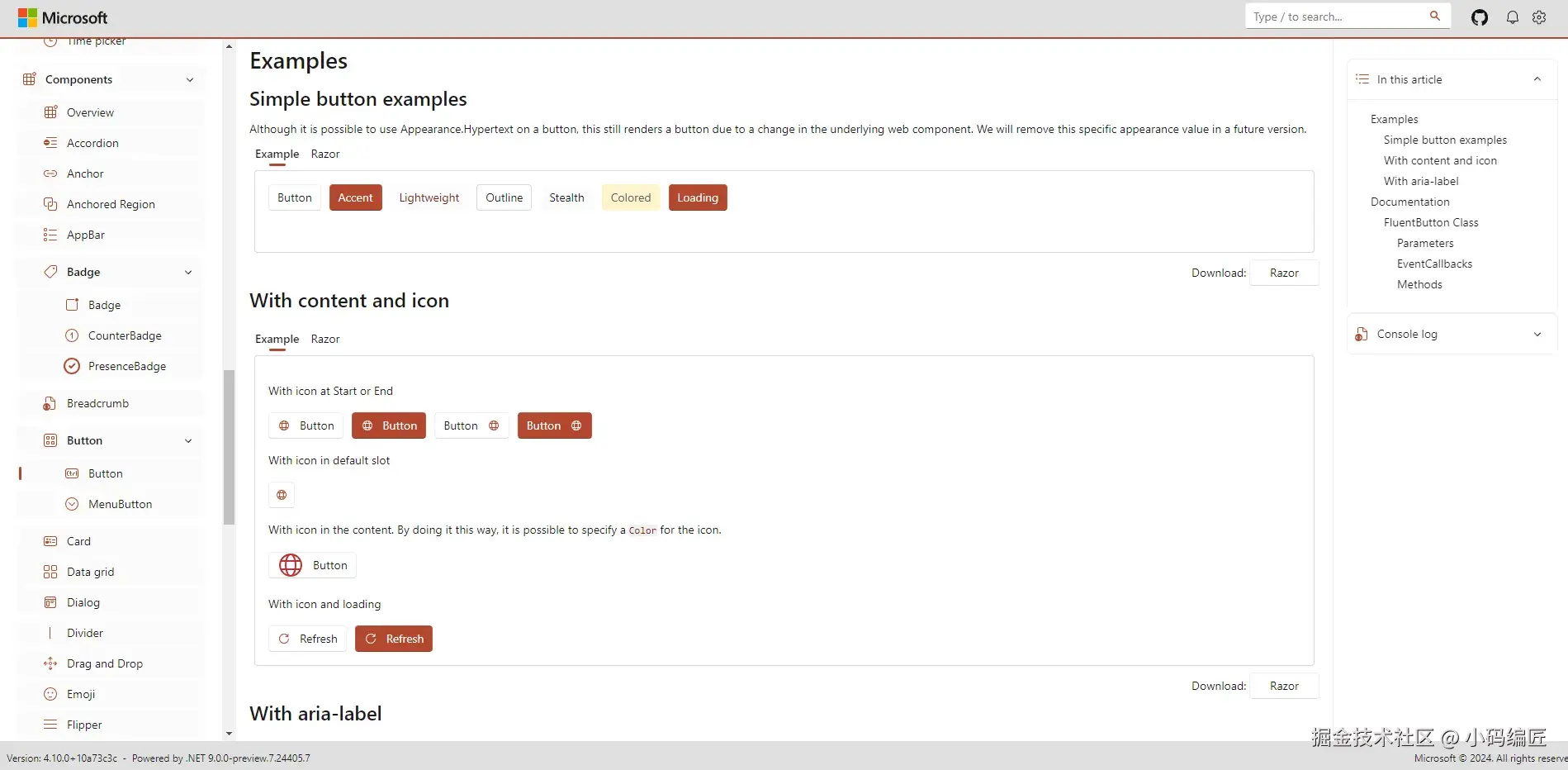Screen dimensions: 1568x770
Task: Click the Dialog icon in sidebar
Action: [50, 602]
